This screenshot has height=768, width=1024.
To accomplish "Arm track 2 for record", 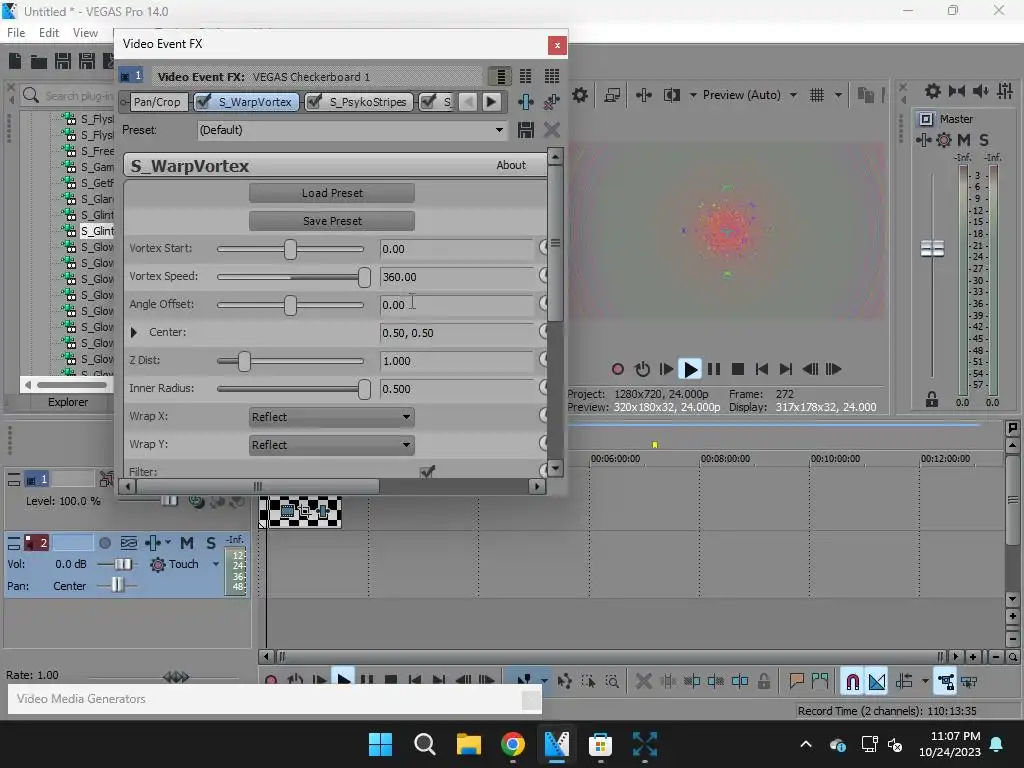I will (x=104, y=543).
